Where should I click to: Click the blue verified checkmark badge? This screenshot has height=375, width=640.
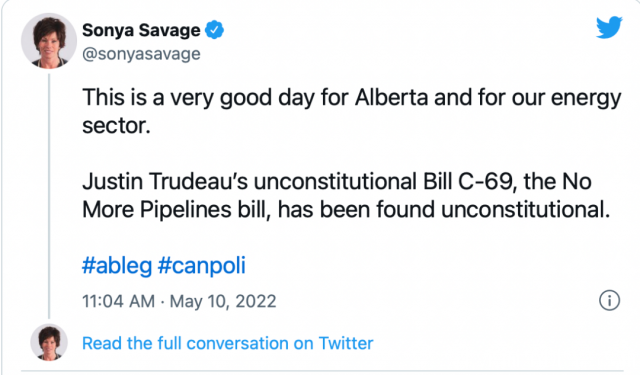214,30
